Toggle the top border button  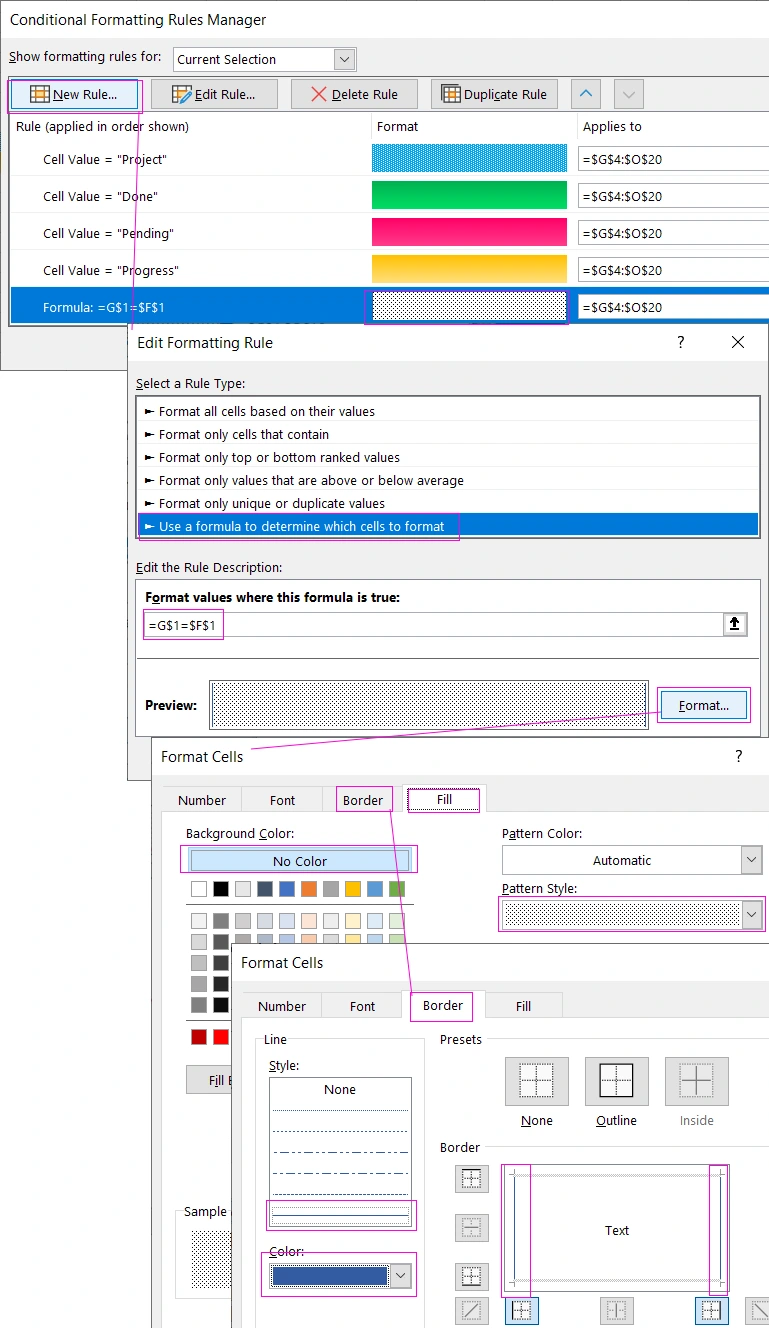[x=471, y=1179]
